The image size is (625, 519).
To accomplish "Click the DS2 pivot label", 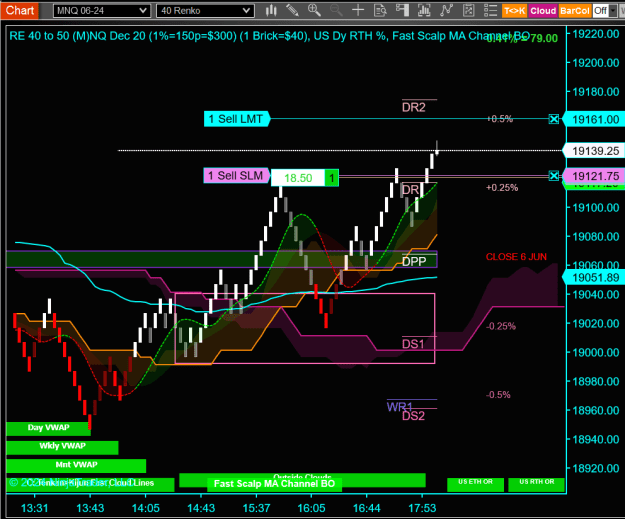I will point(414,416).
